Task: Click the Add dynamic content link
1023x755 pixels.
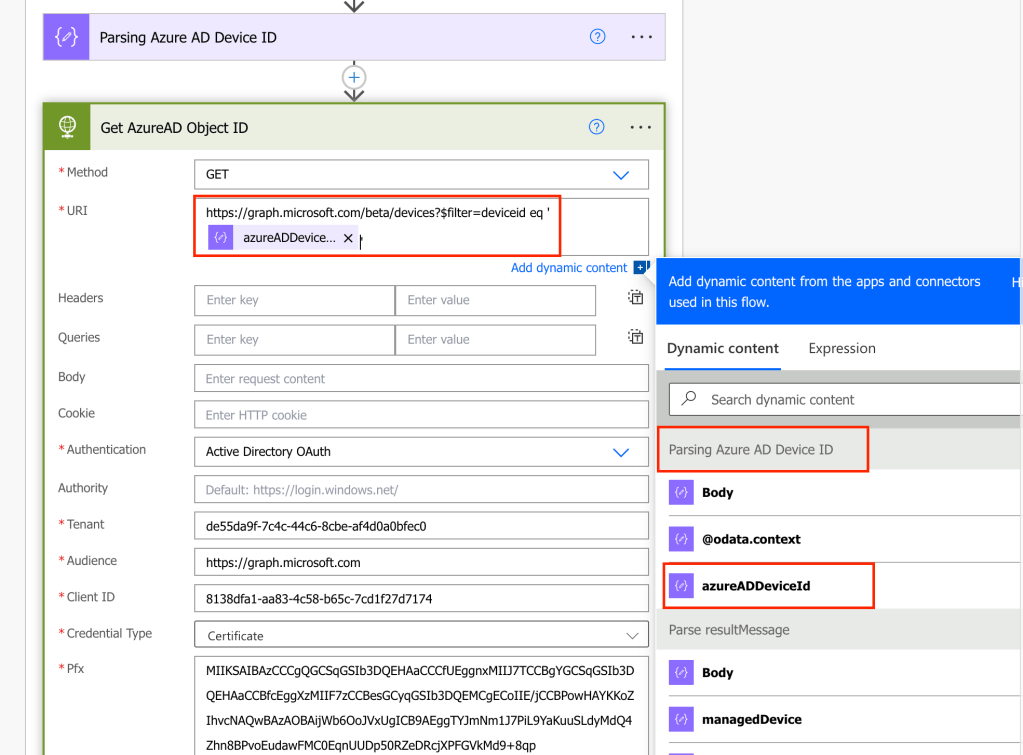Action: (x=569, y=267)
